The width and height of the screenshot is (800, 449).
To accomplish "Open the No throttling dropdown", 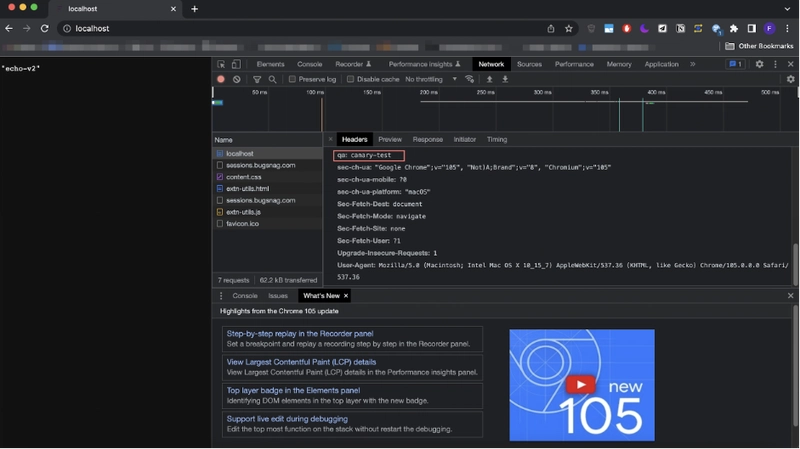I will click(431, 79).
